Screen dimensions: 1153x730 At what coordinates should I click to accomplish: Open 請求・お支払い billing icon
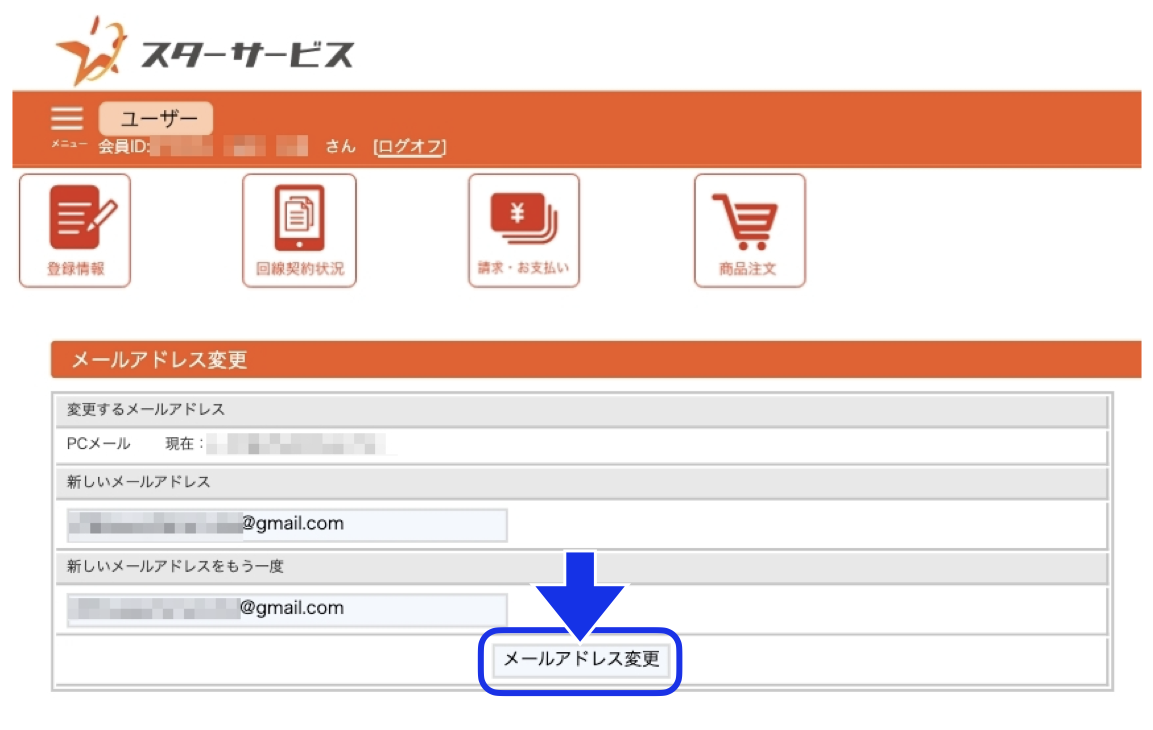point(524,231)
